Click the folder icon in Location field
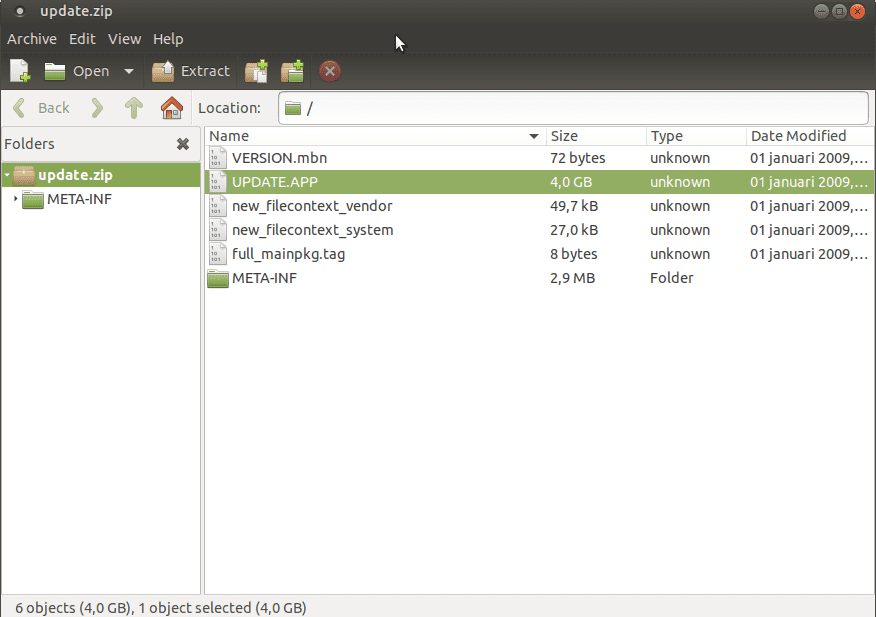 click(x=293, y=108)
